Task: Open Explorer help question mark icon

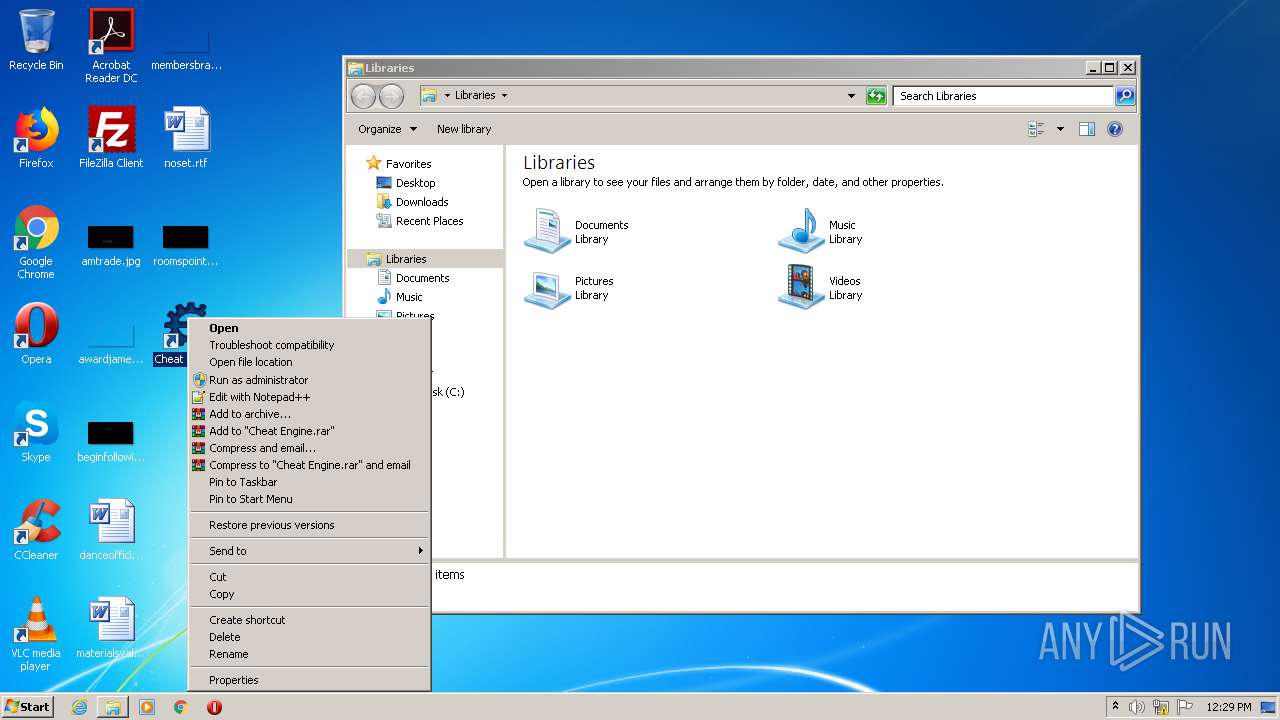Action: coord(1115,129)
